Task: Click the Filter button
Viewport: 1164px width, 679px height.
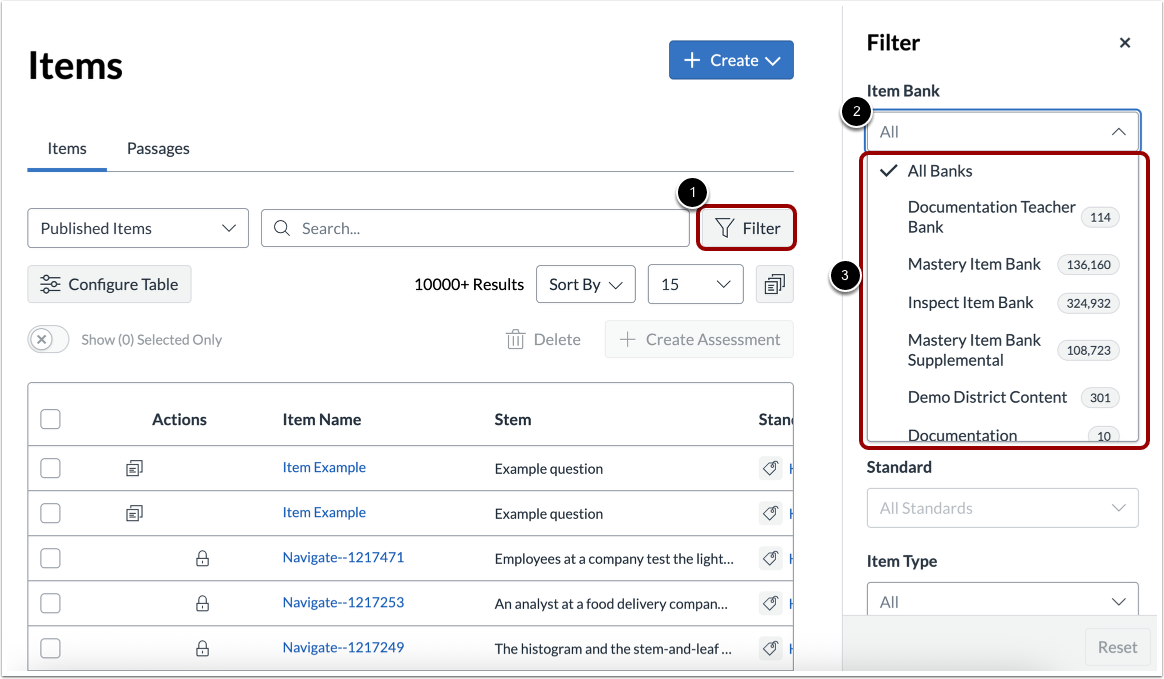Action: (x=747, y=228)
